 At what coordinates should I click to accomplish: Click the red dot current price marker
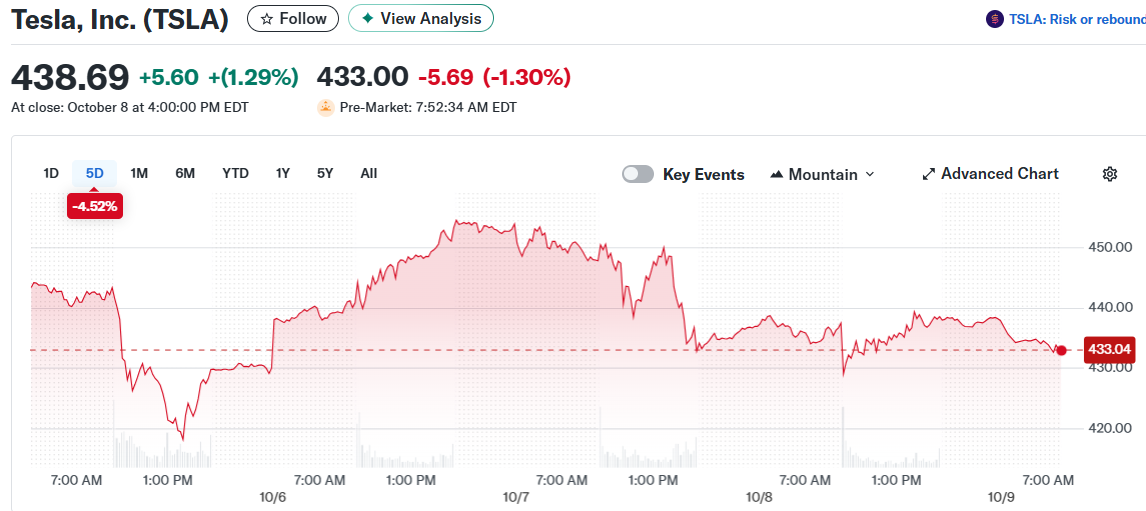click(x=1061, y=350)
